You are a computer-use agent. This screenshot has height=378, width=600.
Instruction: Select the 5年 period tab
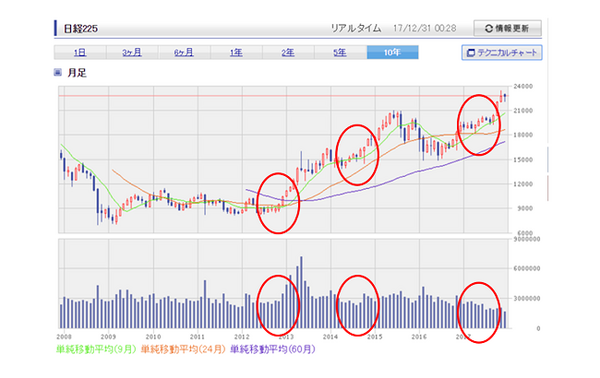pyautogui.click(x=340, y=52)
